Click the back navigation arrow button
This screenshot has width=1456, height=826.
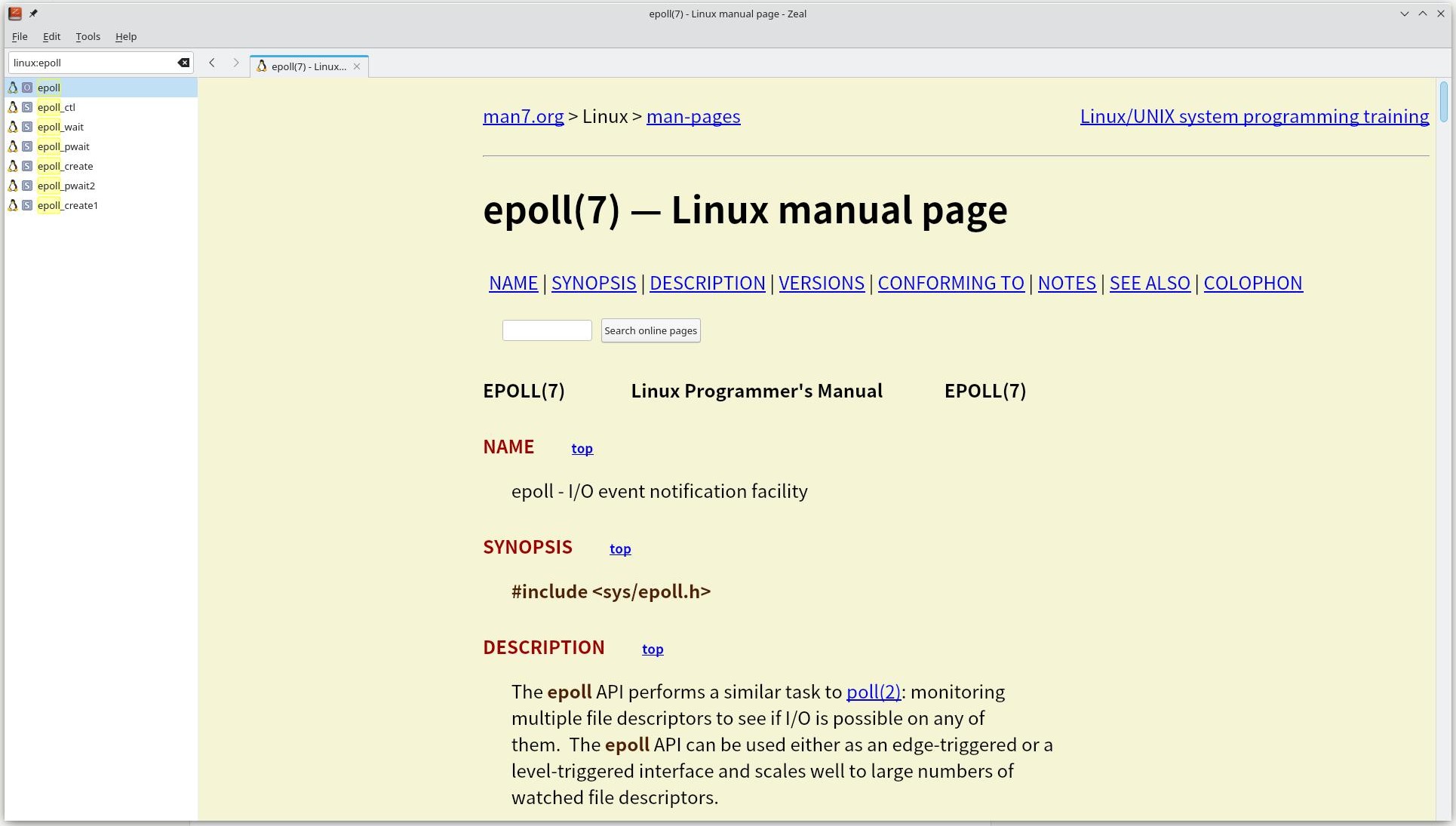point(211,65)
